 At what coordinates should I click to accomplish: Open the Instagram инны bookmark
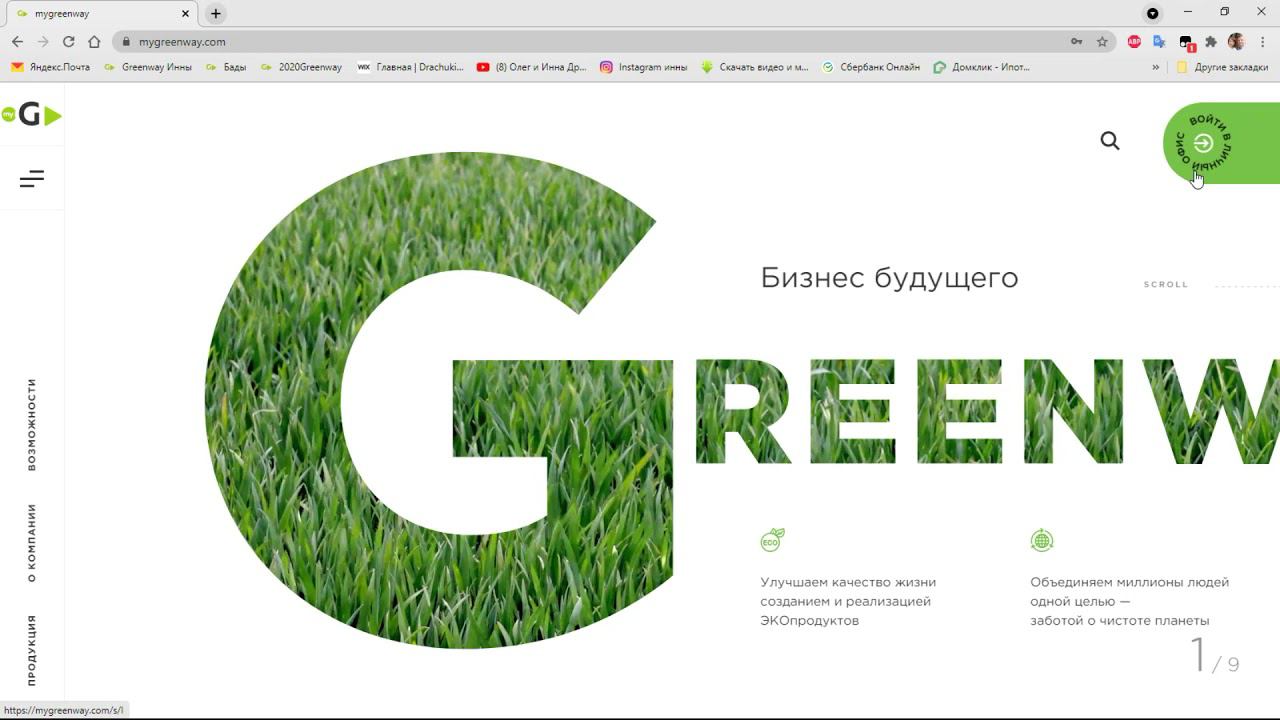pyautogui.click(x=644, y=67)
